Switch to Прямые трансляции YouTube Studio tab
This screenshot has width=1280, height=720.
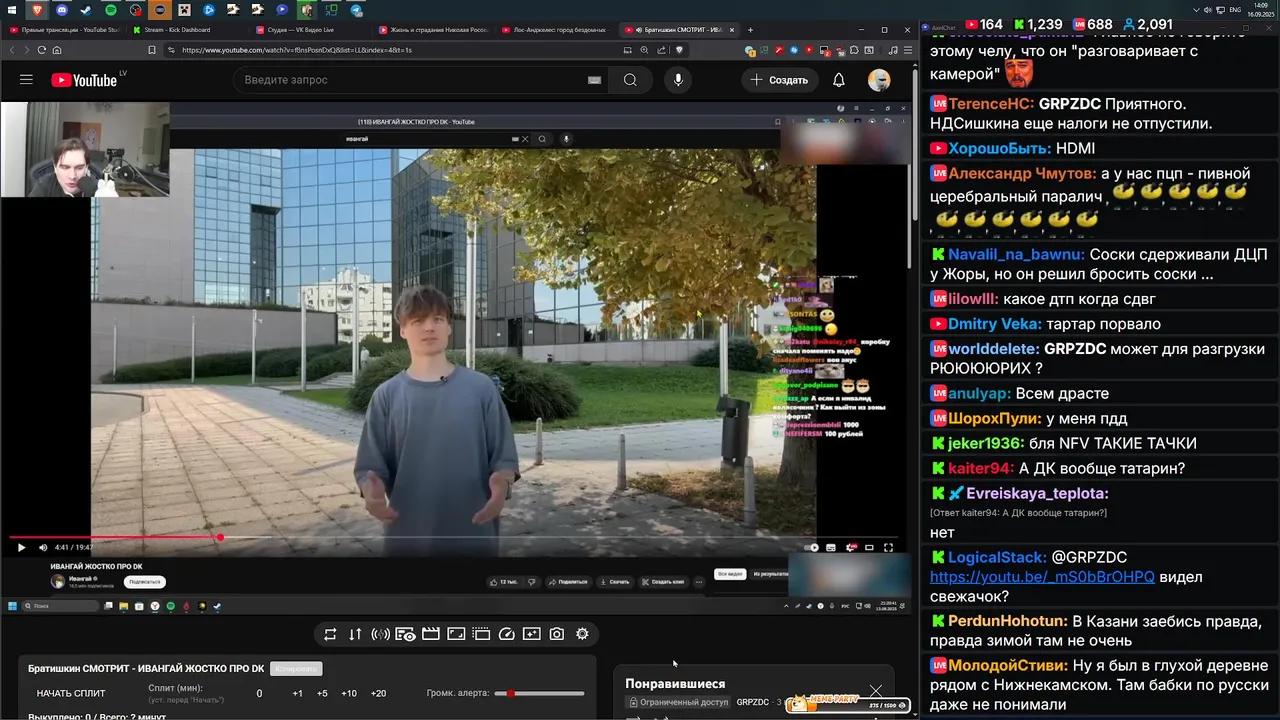pos(63,30)
